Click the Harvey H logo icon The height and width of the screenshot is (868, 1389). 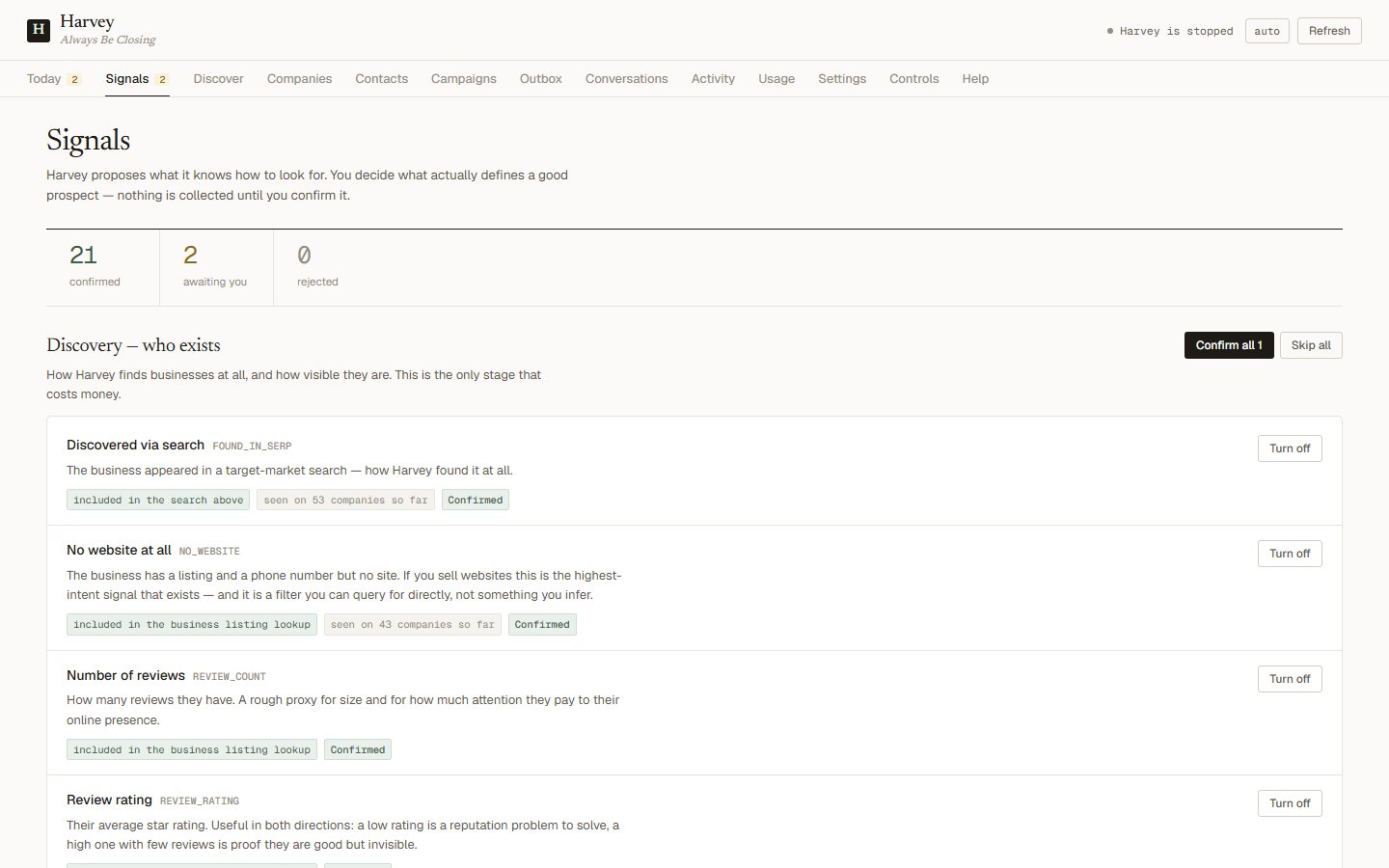click(39, 30)
